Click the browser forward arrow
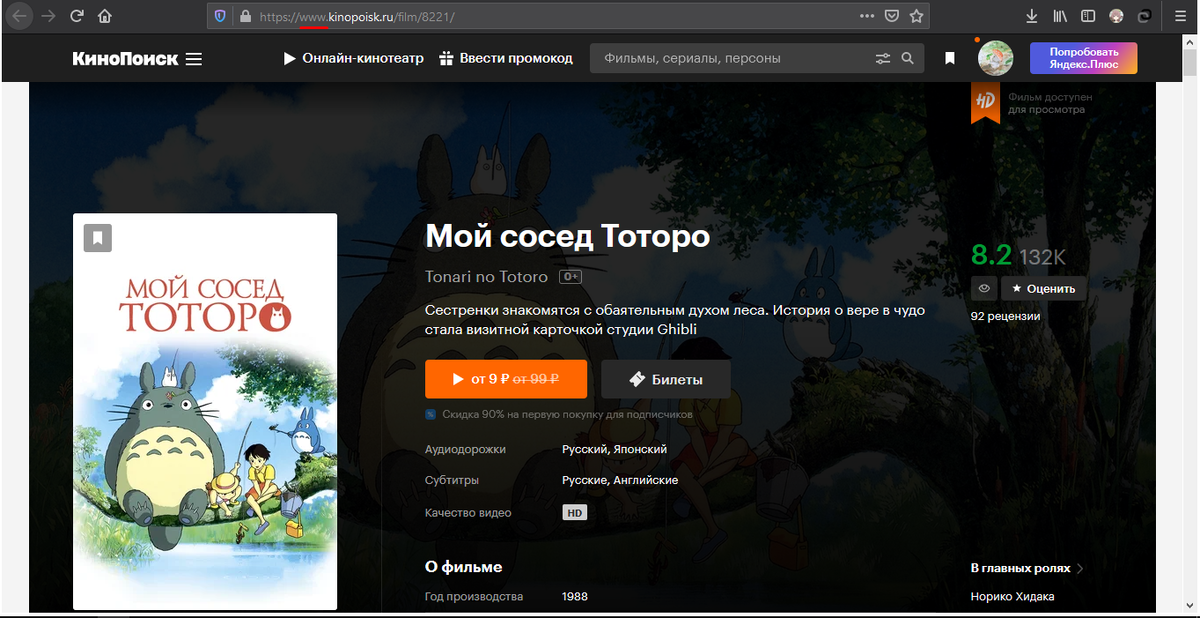This screenshot has height=618, width=1200. (48, 16)
